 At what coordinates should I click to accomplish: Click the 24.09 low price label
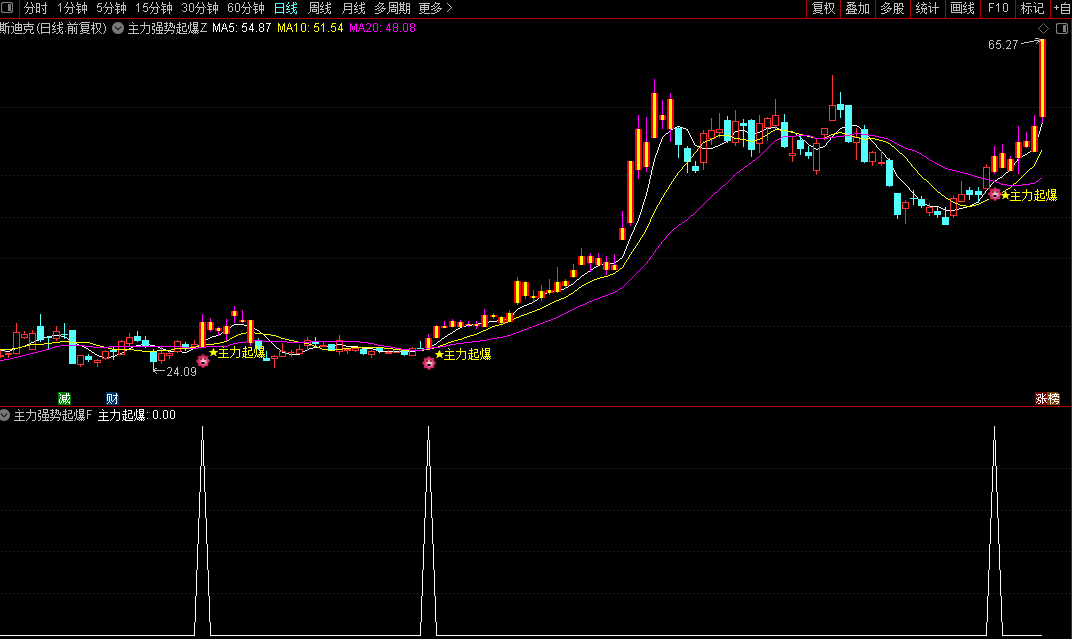181,372
